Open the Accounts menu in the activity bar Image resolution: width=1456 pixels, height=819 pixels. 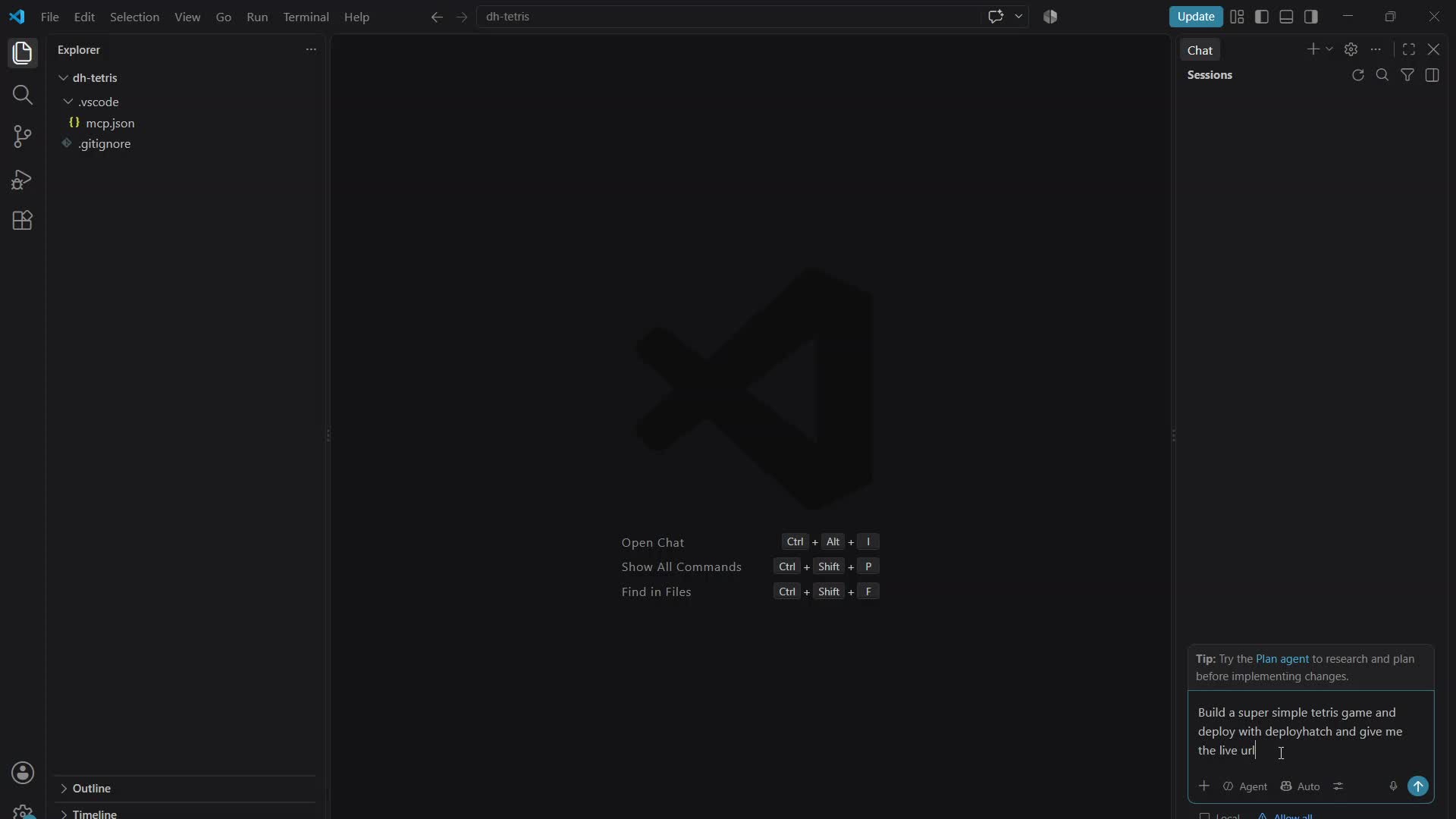23,773
